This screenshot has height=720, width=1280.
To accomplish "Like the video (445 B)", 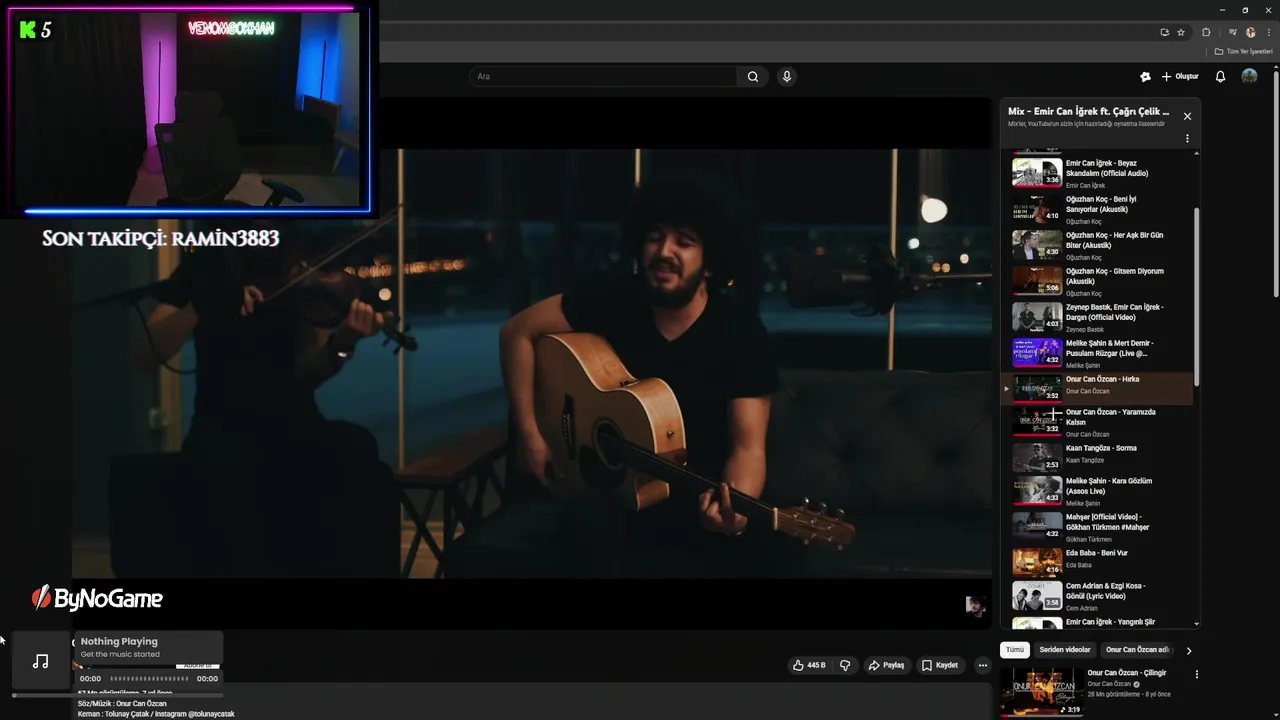I will point(809,665).
